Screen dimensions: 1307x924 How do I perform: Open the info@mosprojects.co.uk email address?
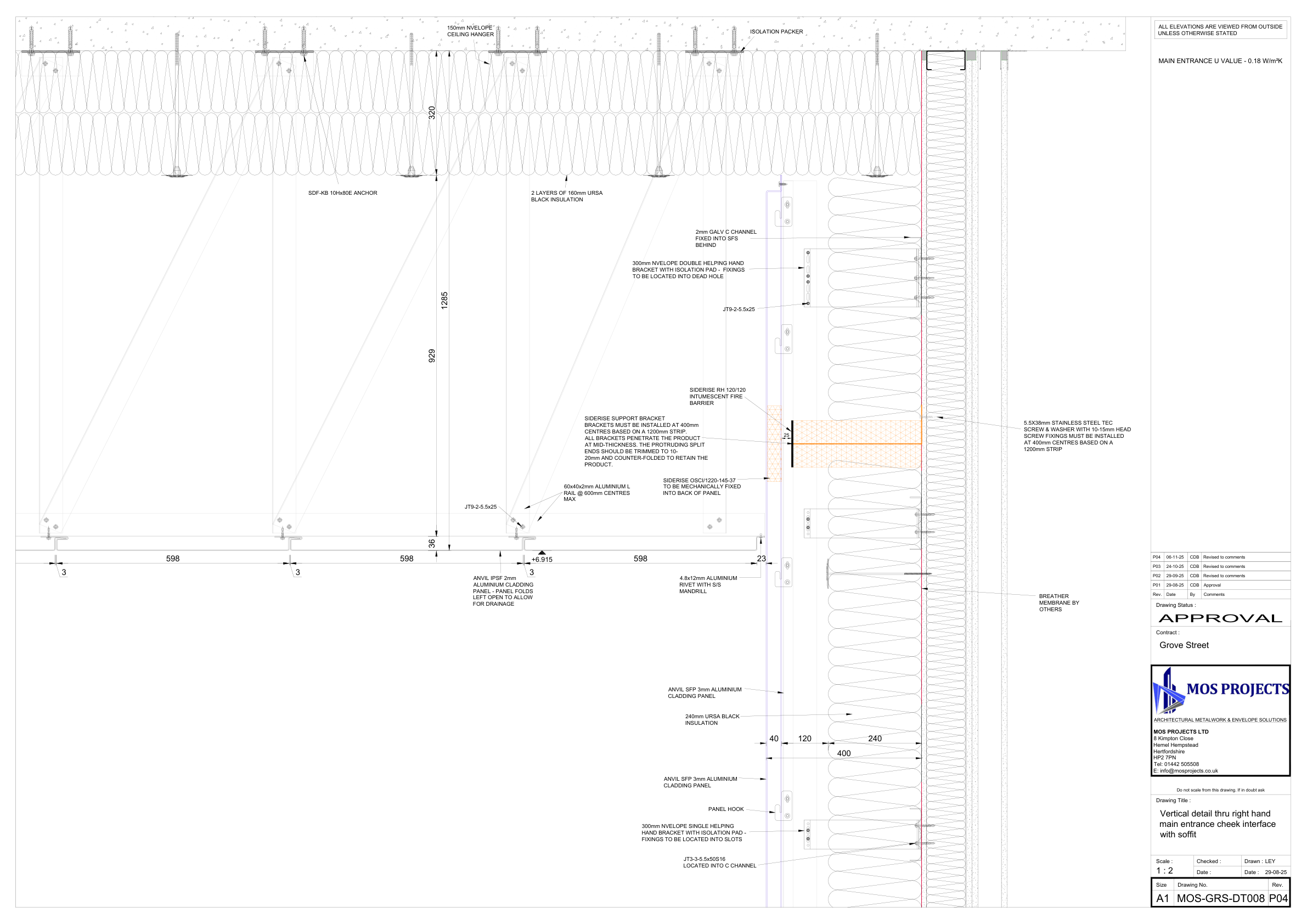click(x=1189, y=771)
